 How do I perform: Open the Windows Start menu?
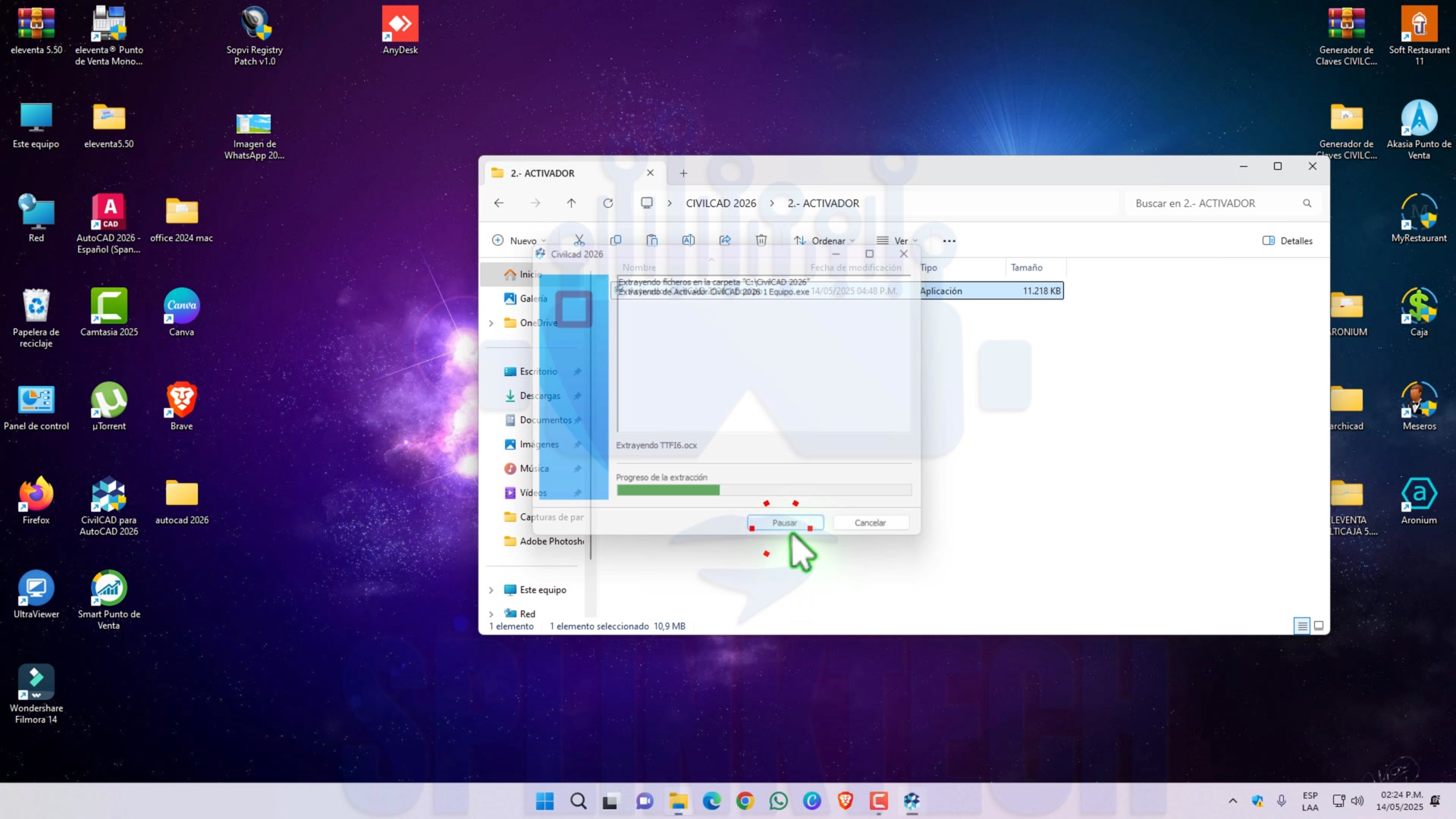[x=544, y=801]
